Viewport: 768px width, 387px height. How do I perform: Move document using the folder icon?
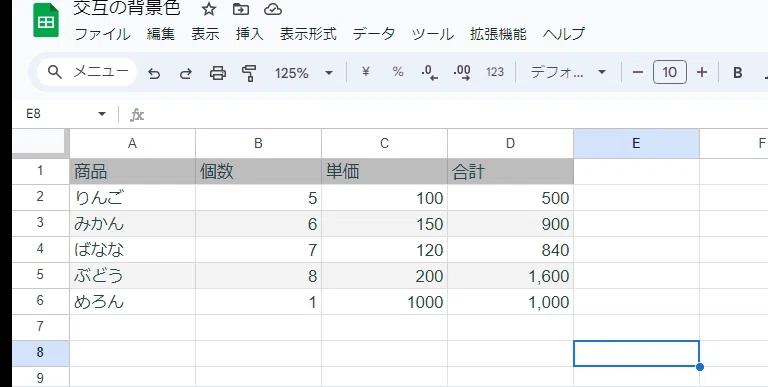click(240, 9)
